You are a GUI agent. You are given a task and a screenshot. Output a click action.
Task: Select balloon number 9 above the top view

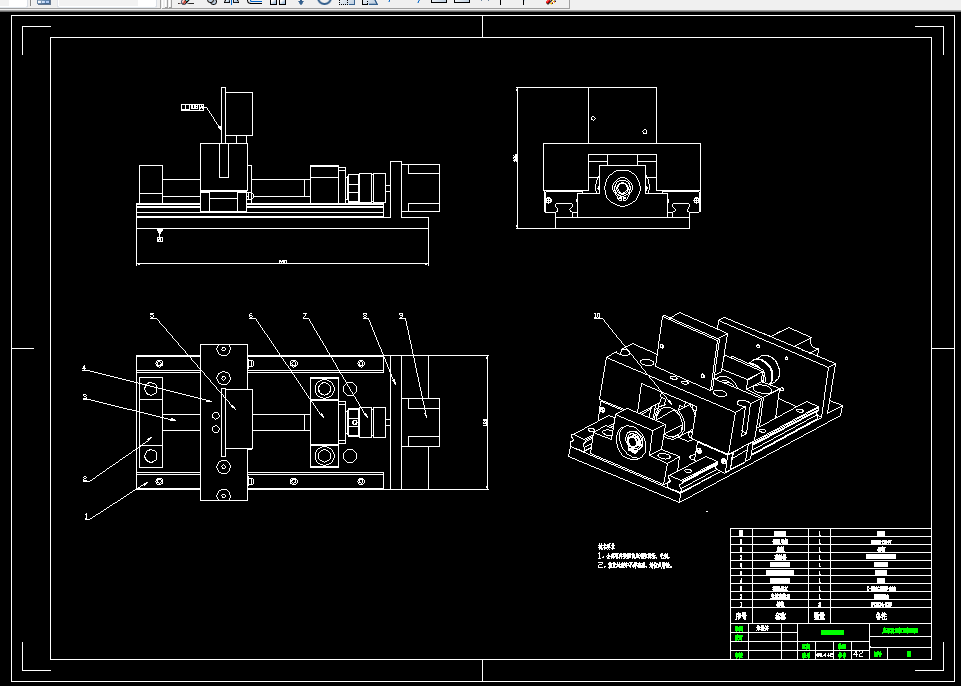[401, 316]
